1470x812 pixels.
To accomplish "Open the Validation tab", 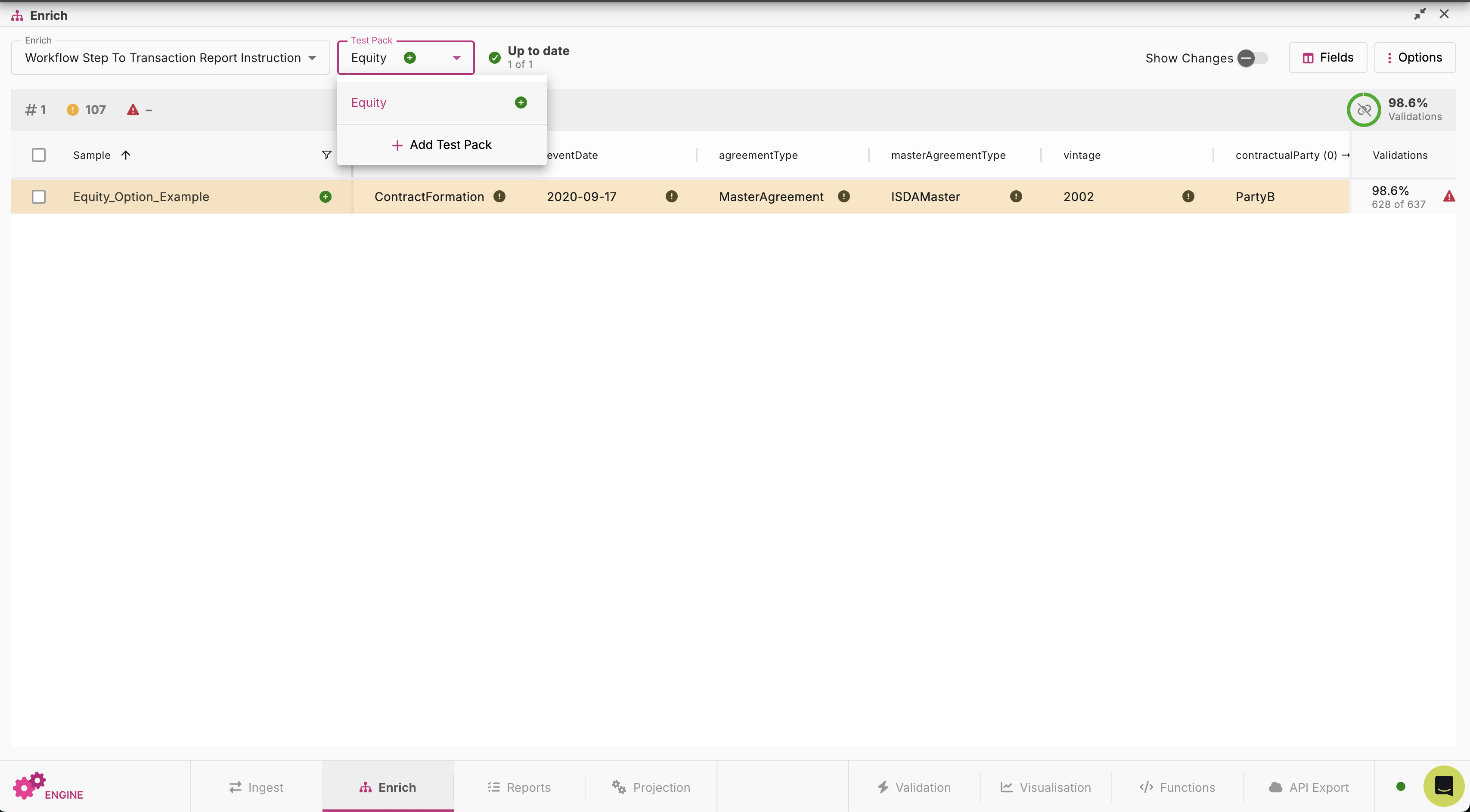I will click(x=914, y=787).
